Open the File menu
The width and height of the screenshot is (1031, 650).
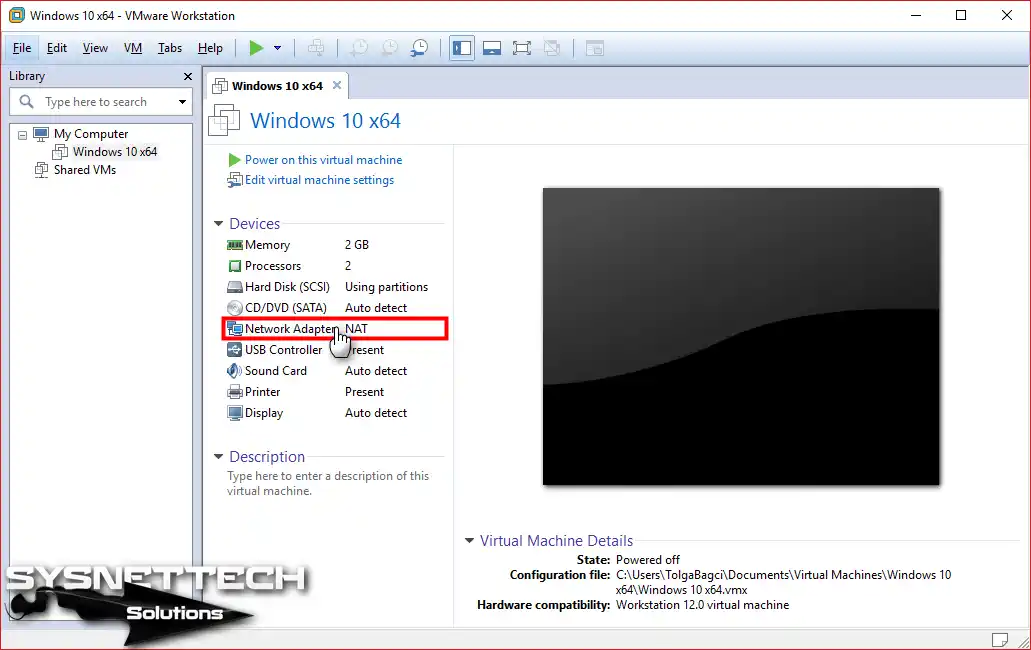[22, 48]
